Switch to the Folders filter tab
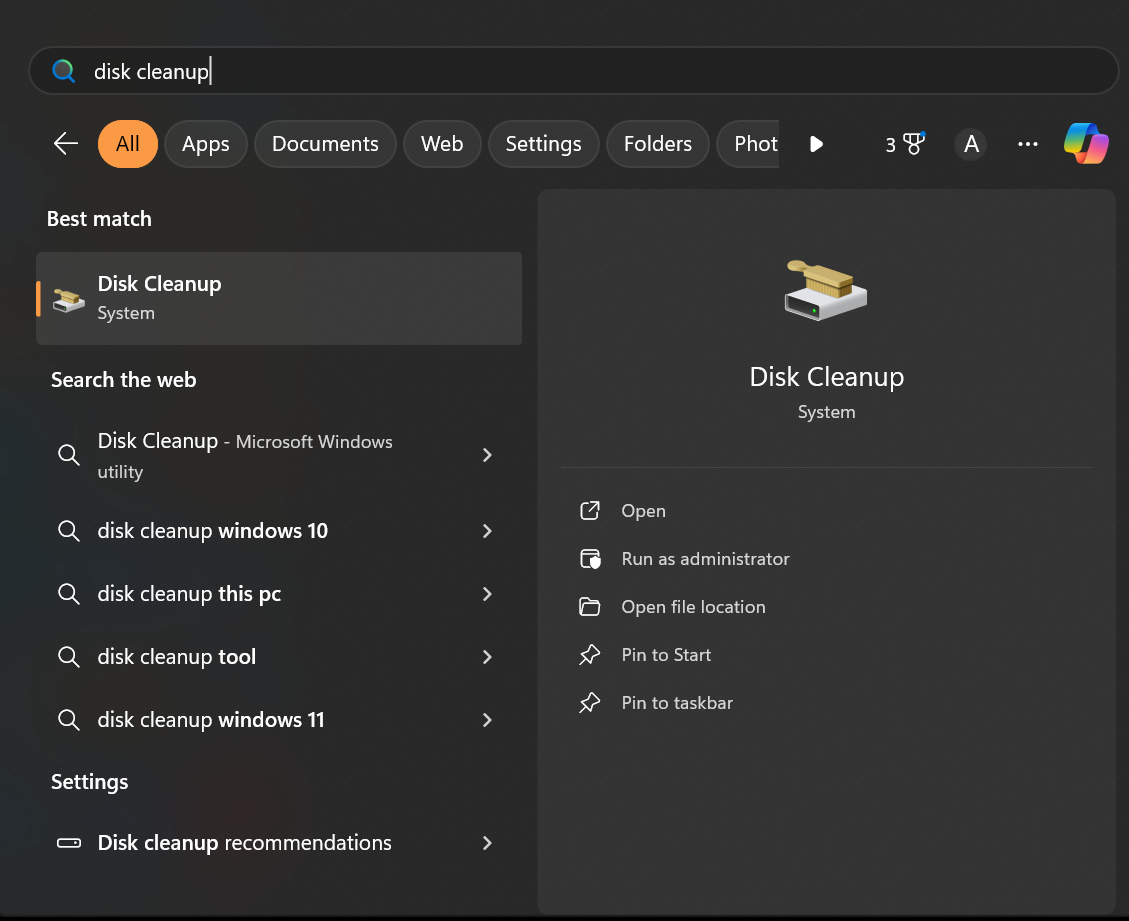This screenshot has height=921, width=1129. [x=657, y=144]
